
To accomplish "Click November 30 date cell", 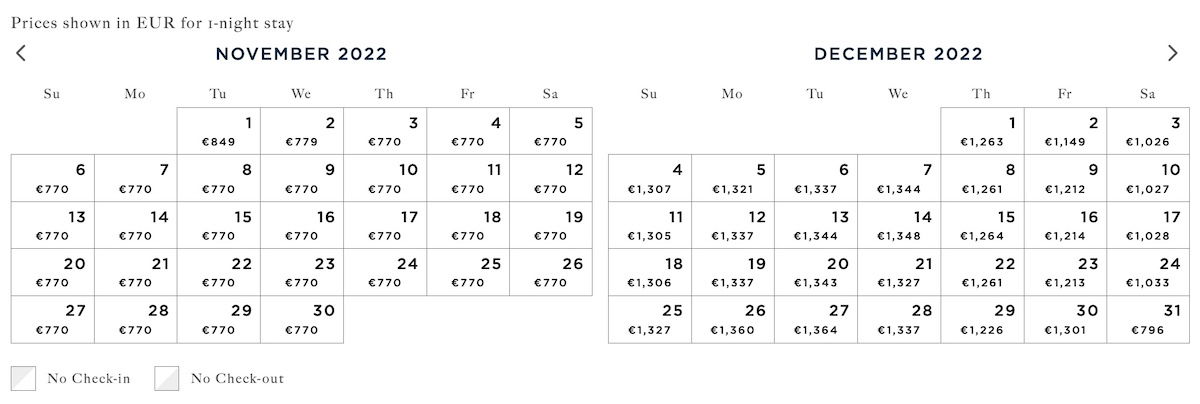I will 302,320.
